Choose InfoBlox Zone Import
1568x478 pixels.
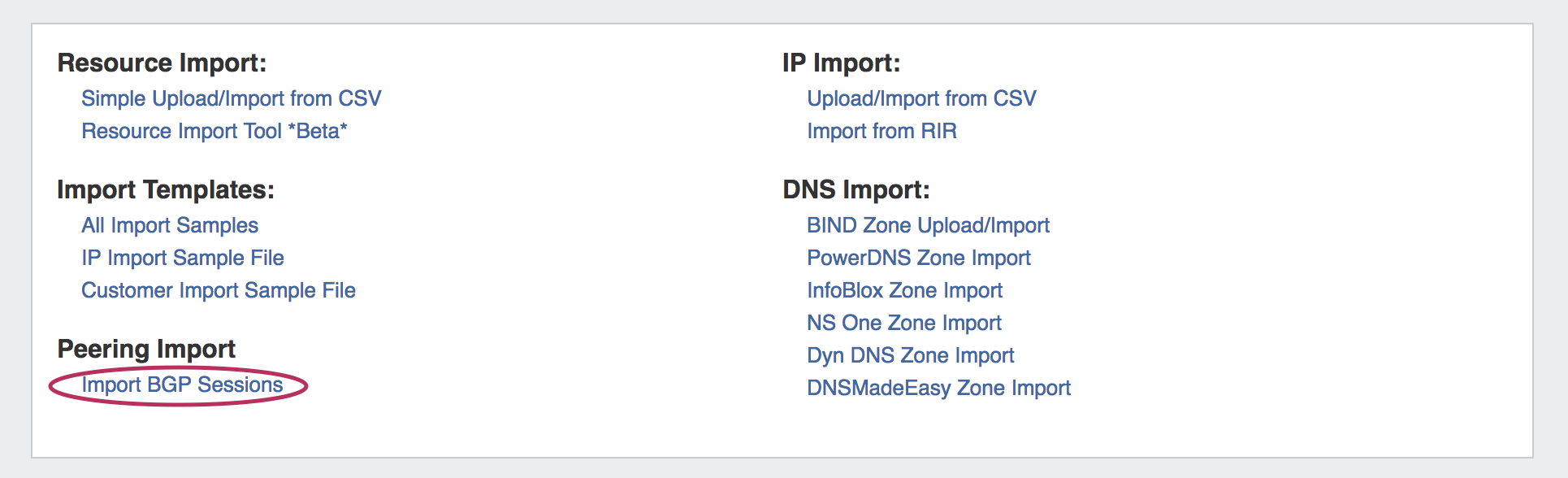pyautogui.click(x=904, y=290)
